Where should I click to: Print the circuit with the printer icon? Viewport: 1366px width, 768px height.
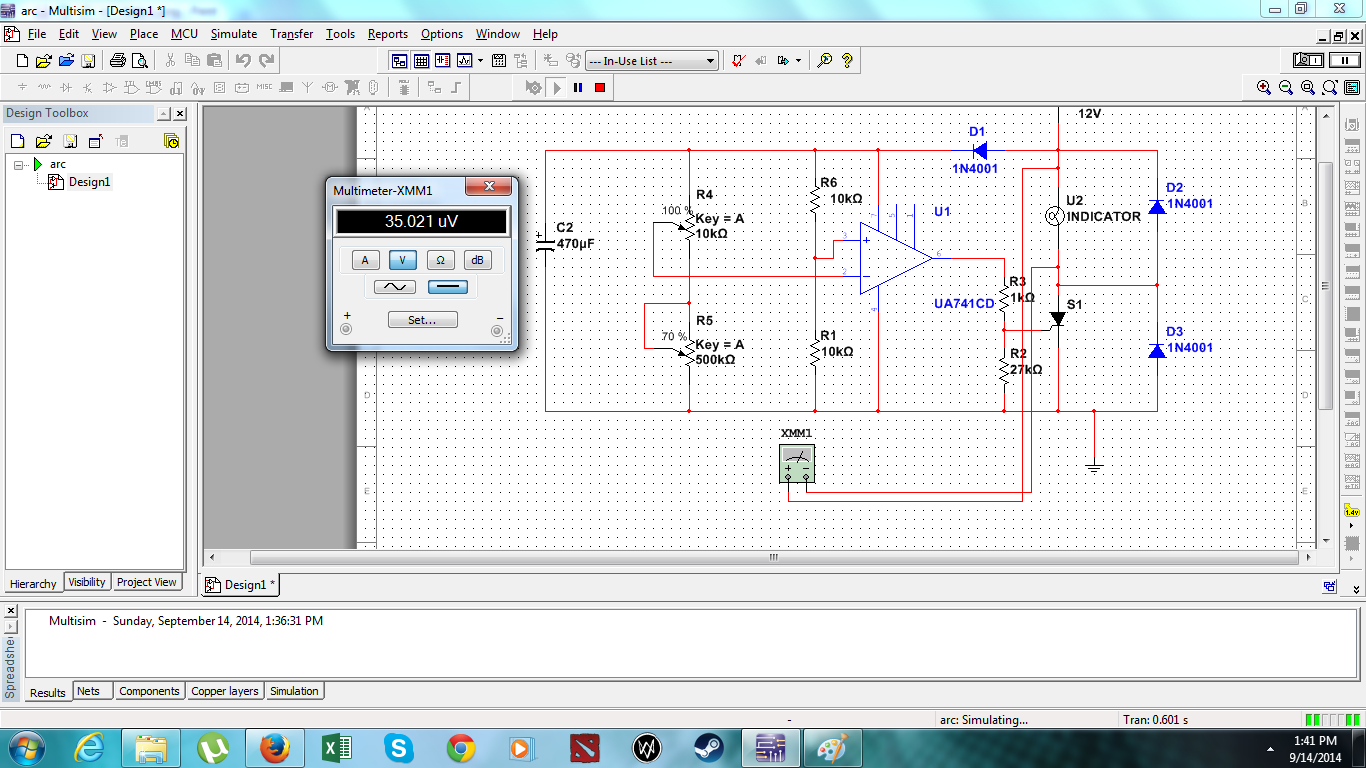pos(117,60)
